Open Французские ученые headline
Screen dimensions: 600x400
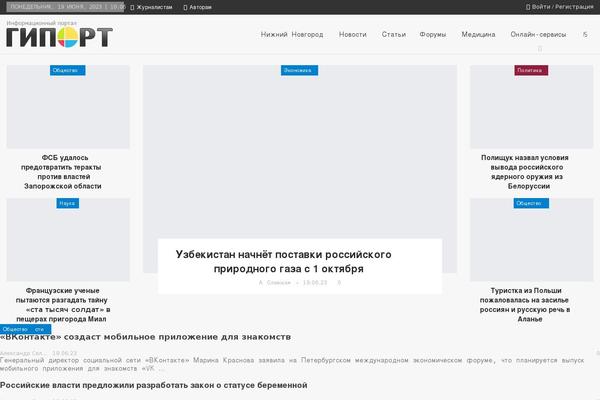(63, 305)
